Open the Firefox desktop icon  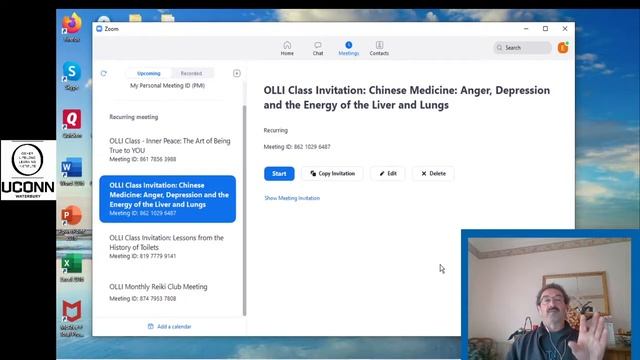[72, 28]
